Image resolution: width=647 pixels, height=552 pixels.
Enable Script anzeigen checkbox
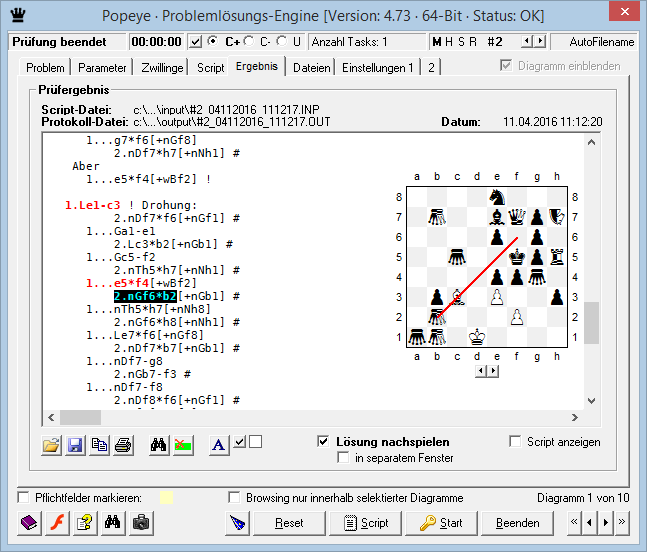pos(515,441)
